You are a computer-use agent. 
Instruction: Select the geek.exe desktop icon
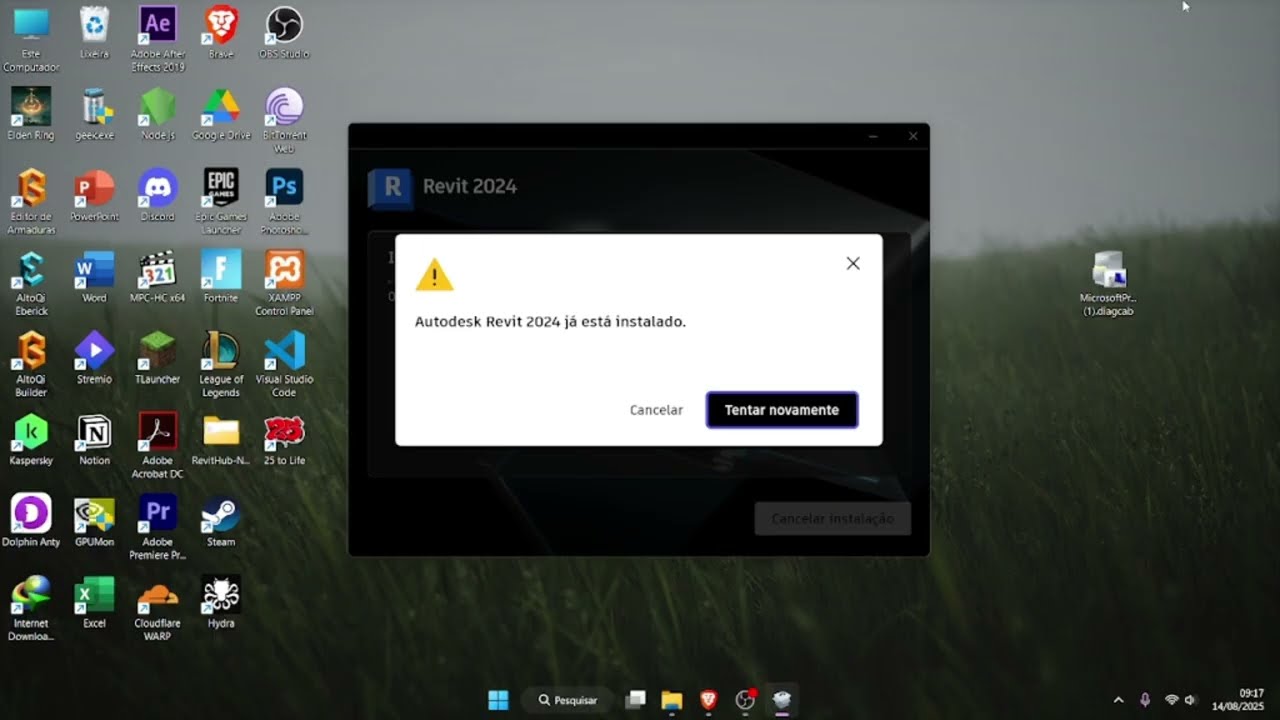point(94,114)
